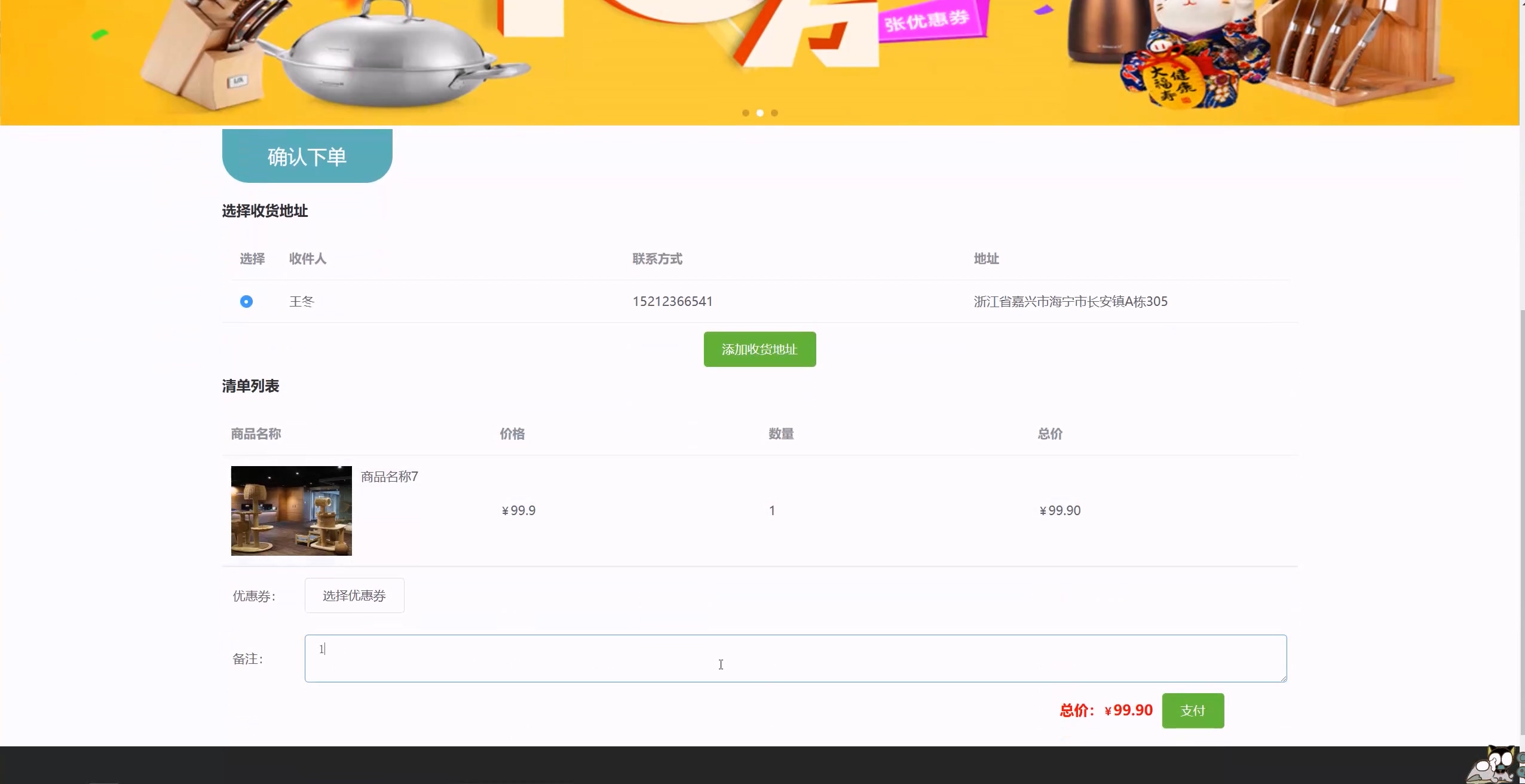The width and height of the screenshot is (1525, 784).
Task: Click the first carousel indicator dot
Action: tap(745, 113)
